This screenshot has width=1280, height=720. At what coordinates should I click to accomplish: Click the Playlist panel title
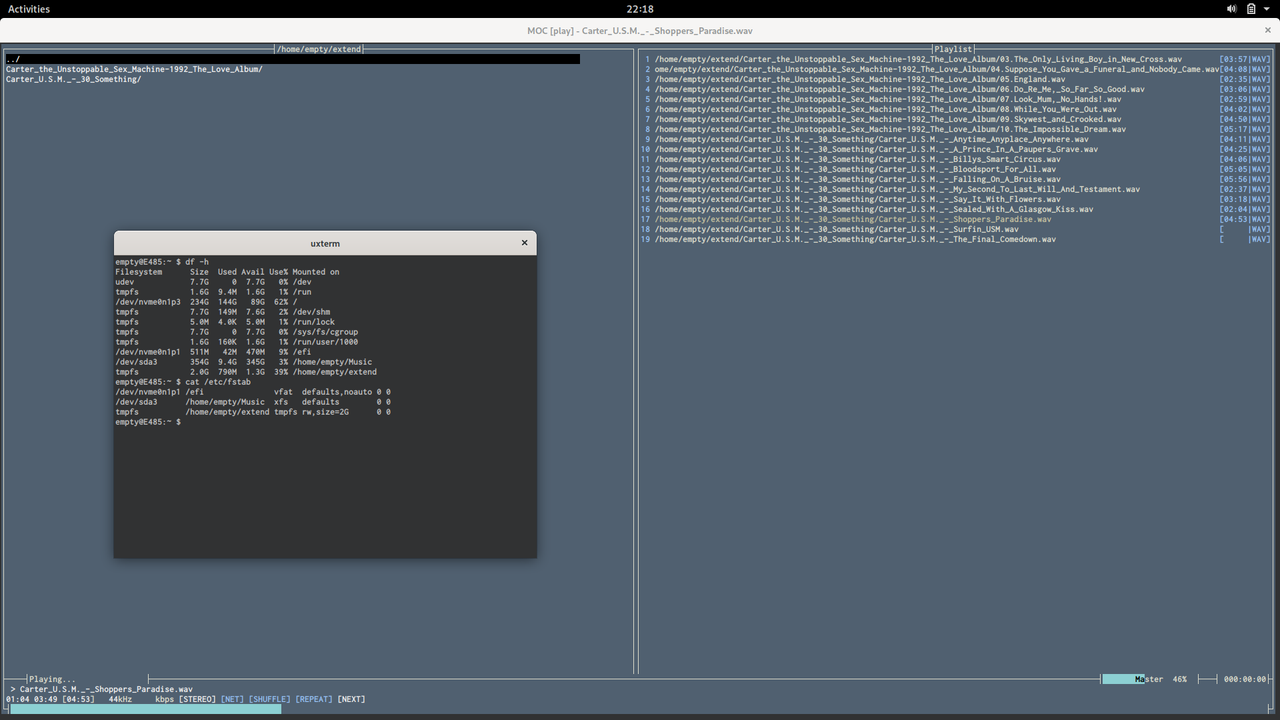(x=954, y=49)
